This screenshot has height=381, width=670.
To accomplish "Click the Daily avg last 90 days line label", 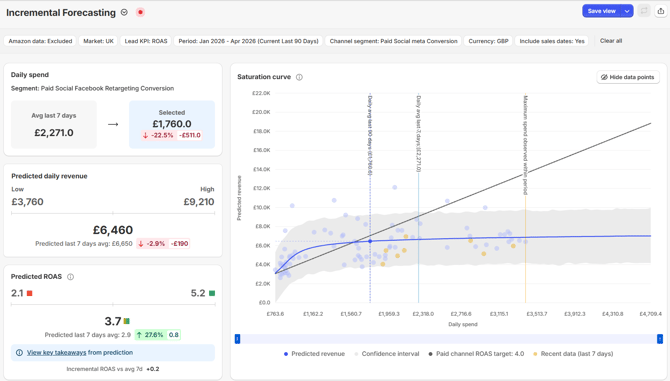I will tap(370, 136).
